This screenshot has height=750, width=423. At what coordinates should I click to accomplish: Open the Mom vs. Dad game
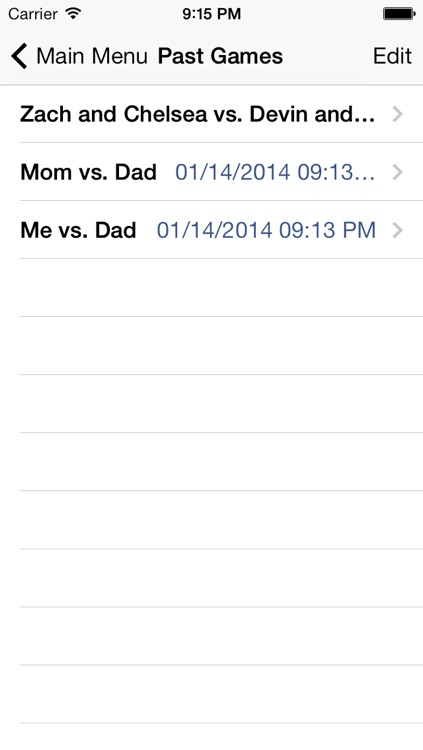click(212, 172)
